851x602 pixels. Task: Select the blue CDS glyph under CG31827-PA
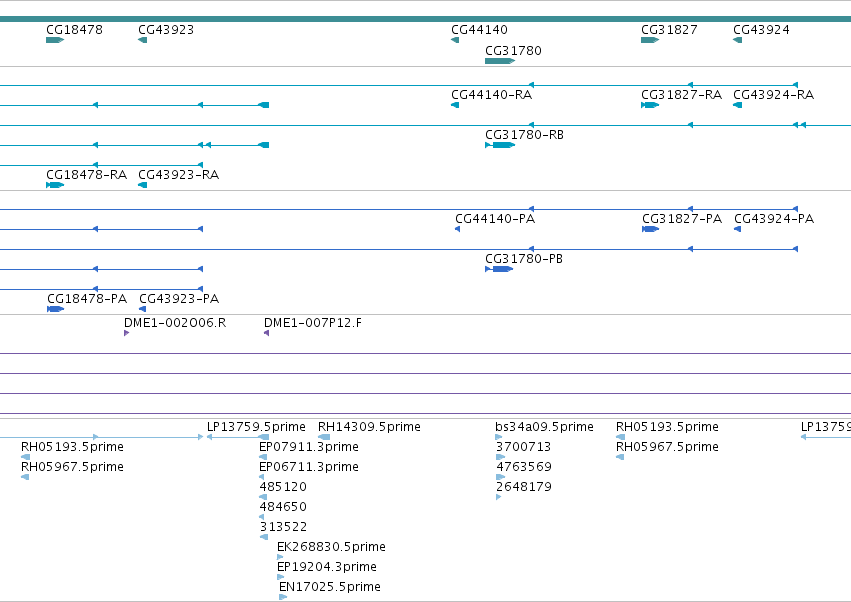pyautogui.click(x=650, y=229)
